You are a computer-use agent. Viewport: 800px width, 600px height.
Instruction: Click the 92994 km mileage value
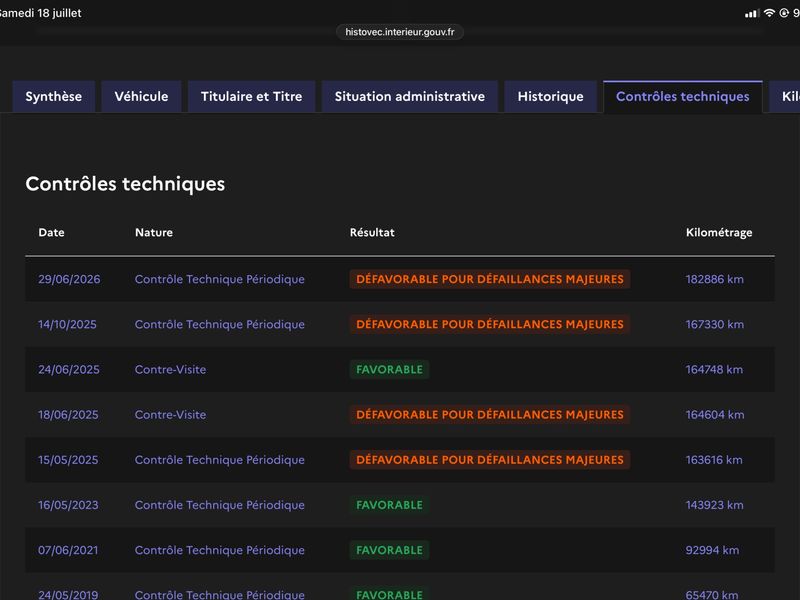click(x=712, y=550)
